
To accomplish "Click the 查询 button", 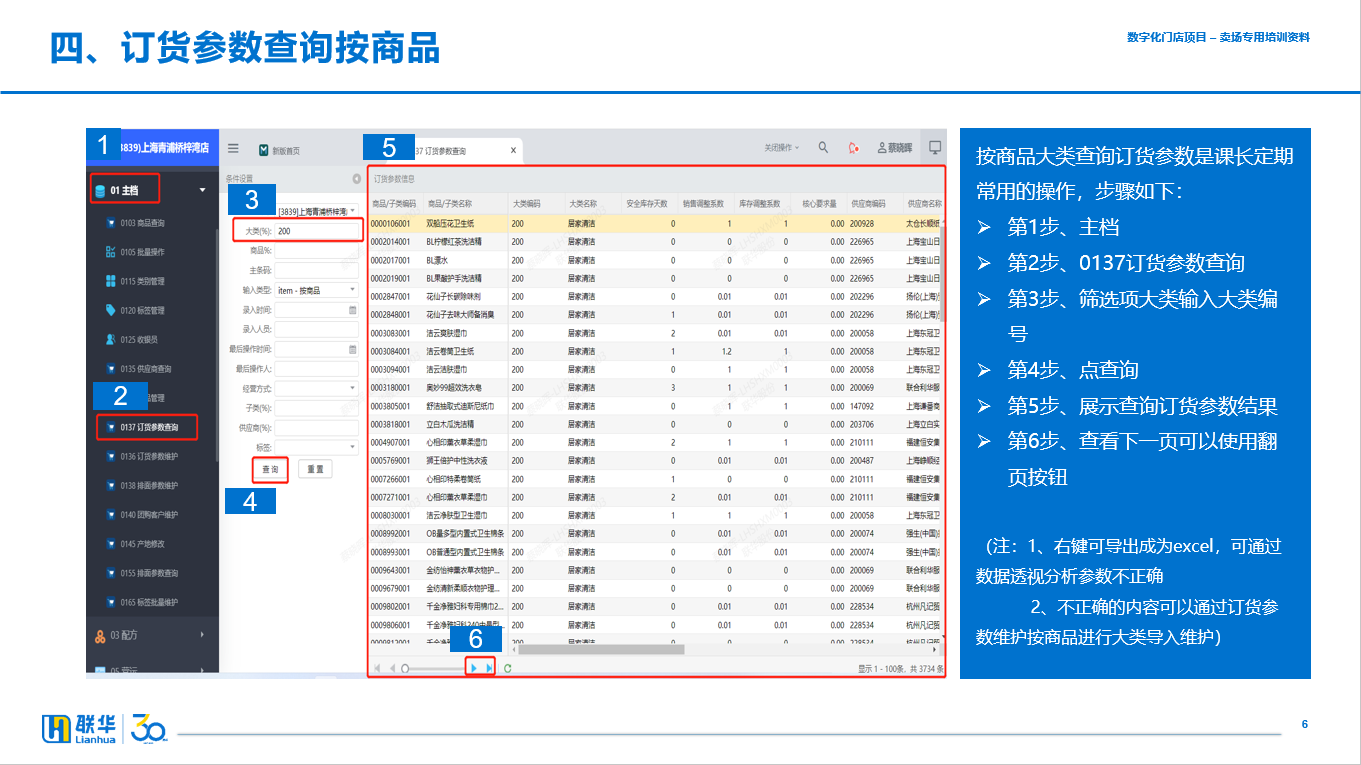I will (x=270, y=469).
